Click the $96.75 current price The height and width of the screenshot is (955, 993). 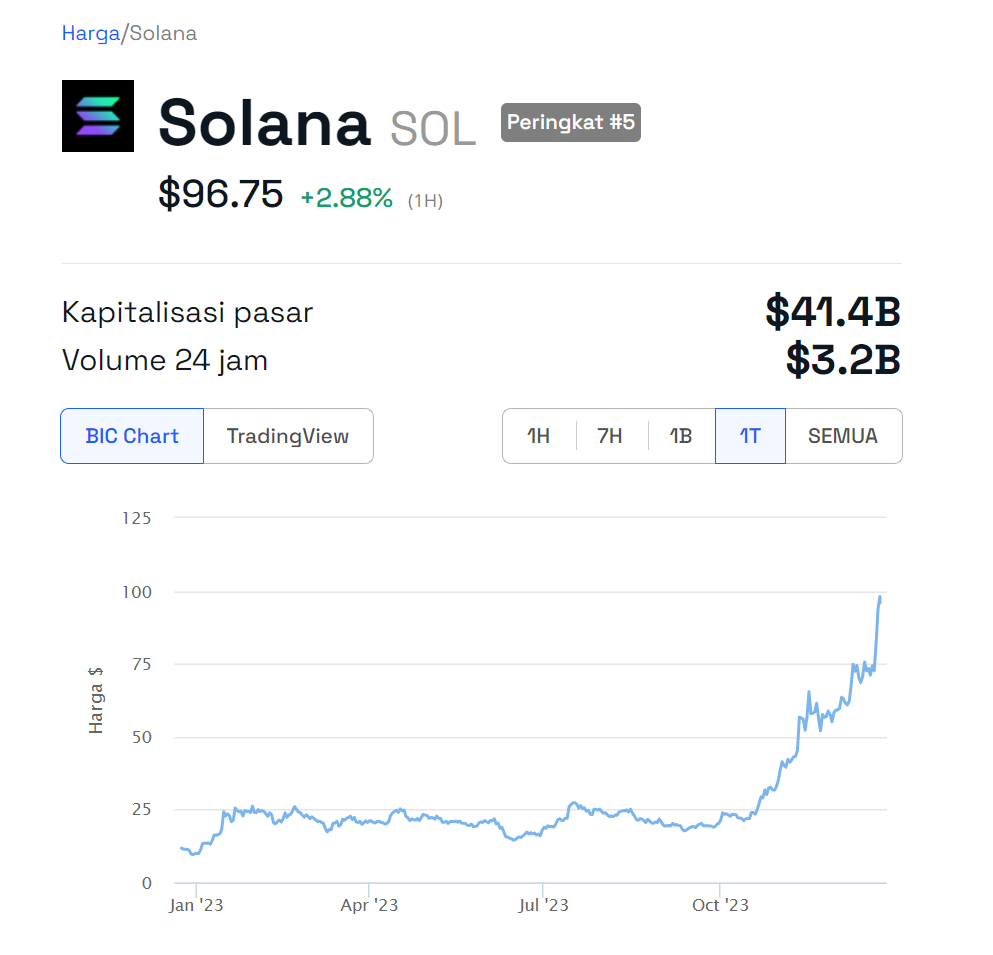pyautogui.click(x=220, y=194)
